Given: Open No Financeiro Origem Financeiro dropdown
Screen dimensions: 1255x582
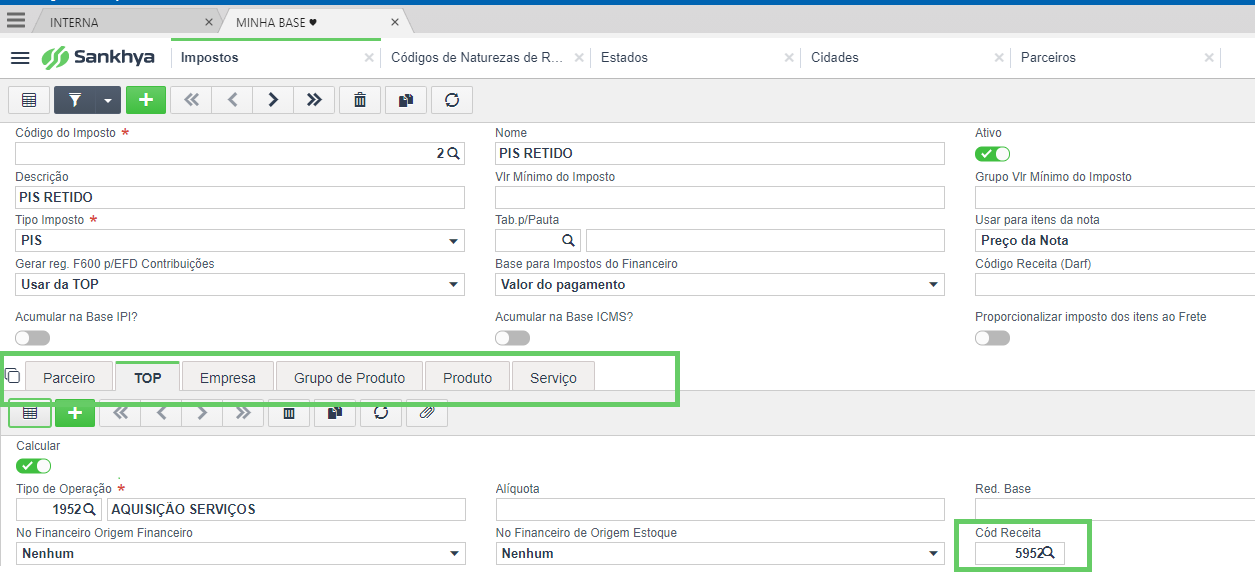Looking at the screenshot, I should [241, 553].
